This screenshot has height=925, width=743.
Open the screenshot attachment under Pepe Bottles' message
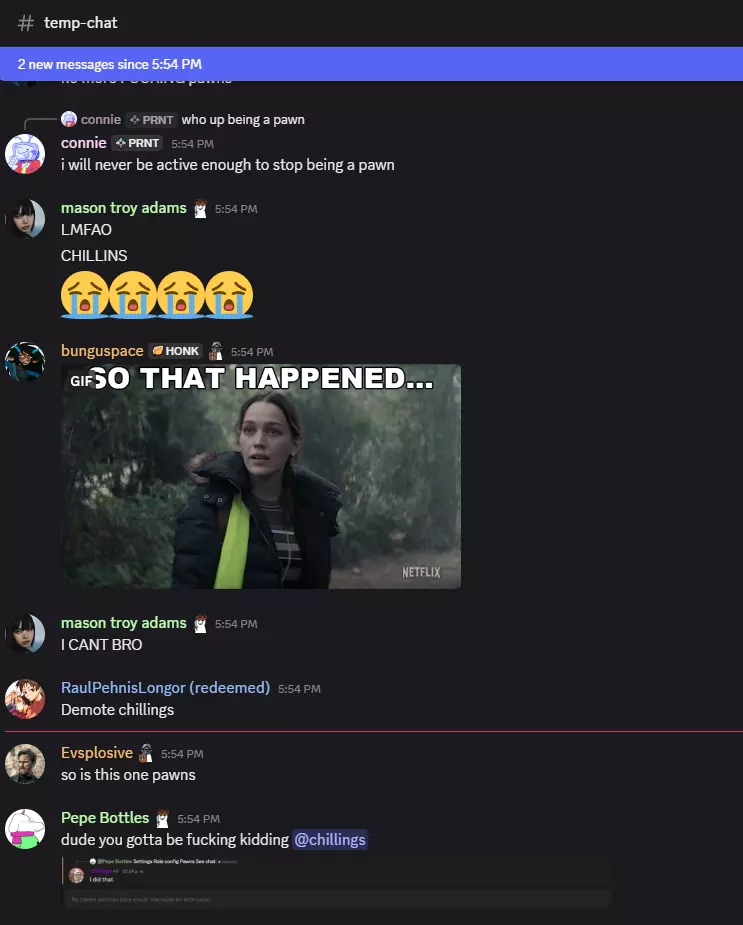pos(336,883)
